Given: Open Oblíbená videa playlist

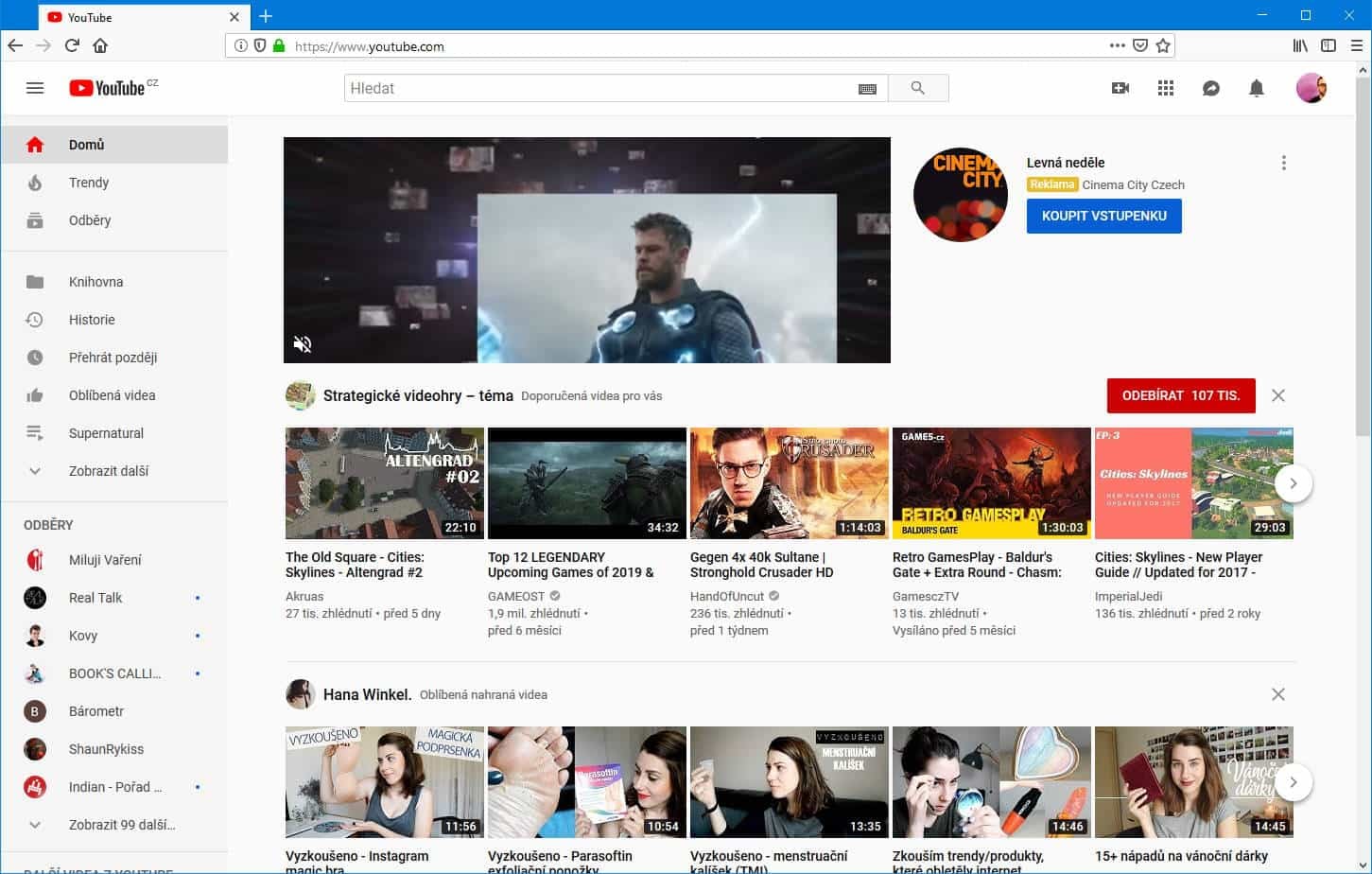Looking at the screenshot, I should click(114, 395).
